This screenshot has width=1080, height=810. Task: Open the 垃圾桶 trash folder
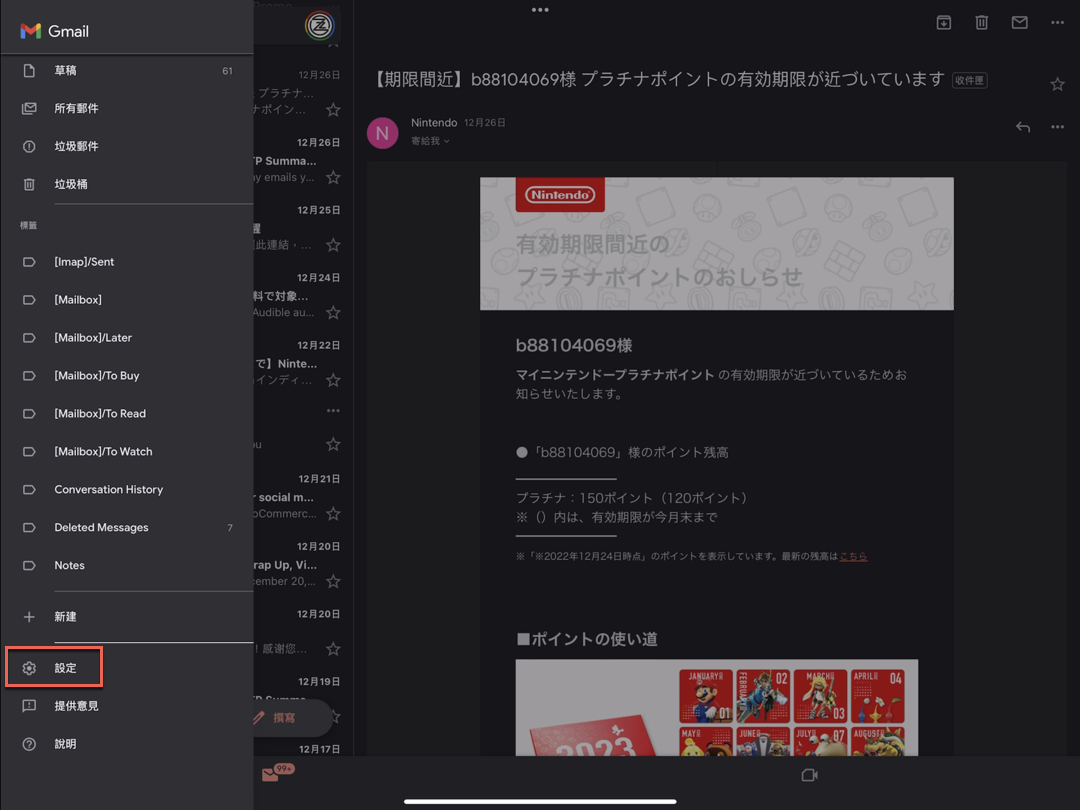click(127, 184)
